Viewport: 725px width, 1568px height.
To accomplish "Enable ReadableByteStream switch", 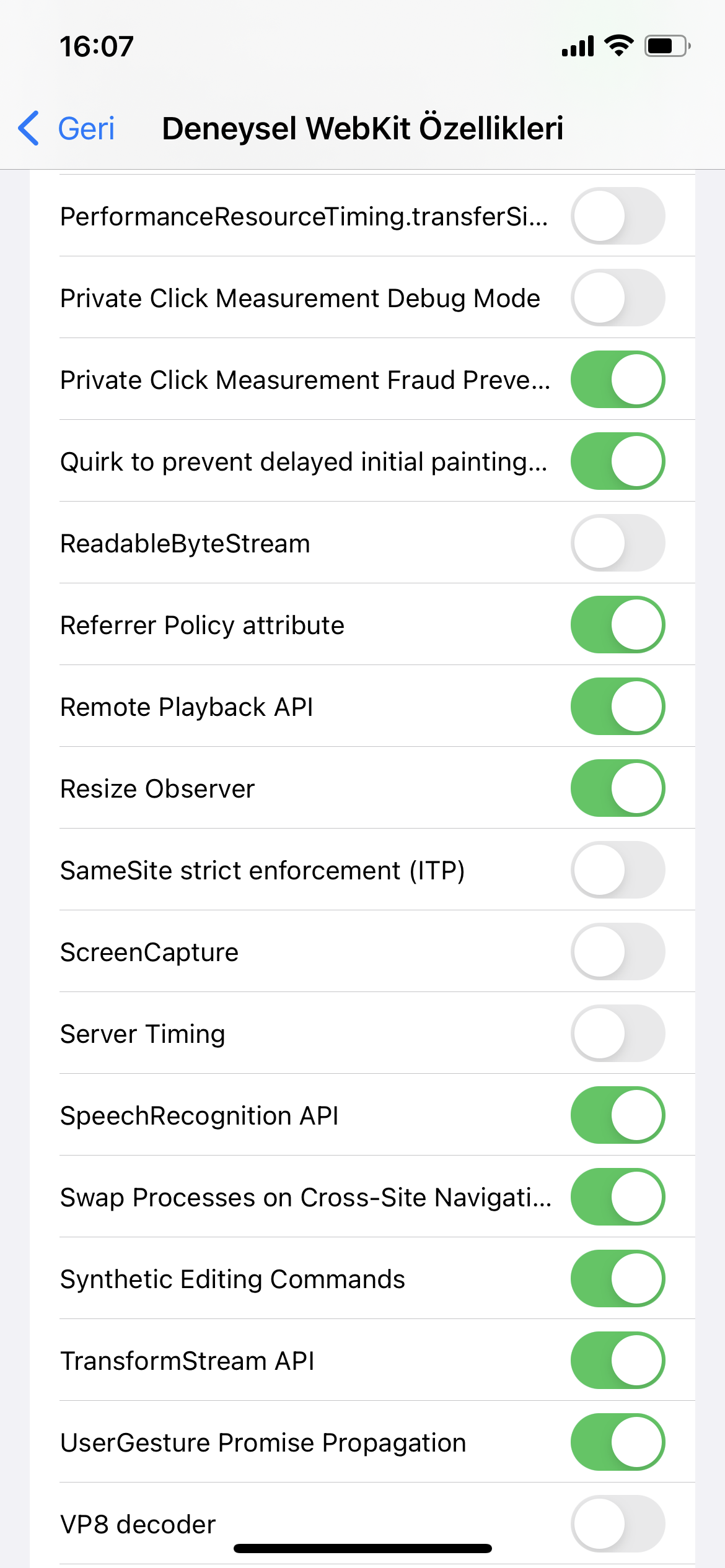I will [618, 543].
